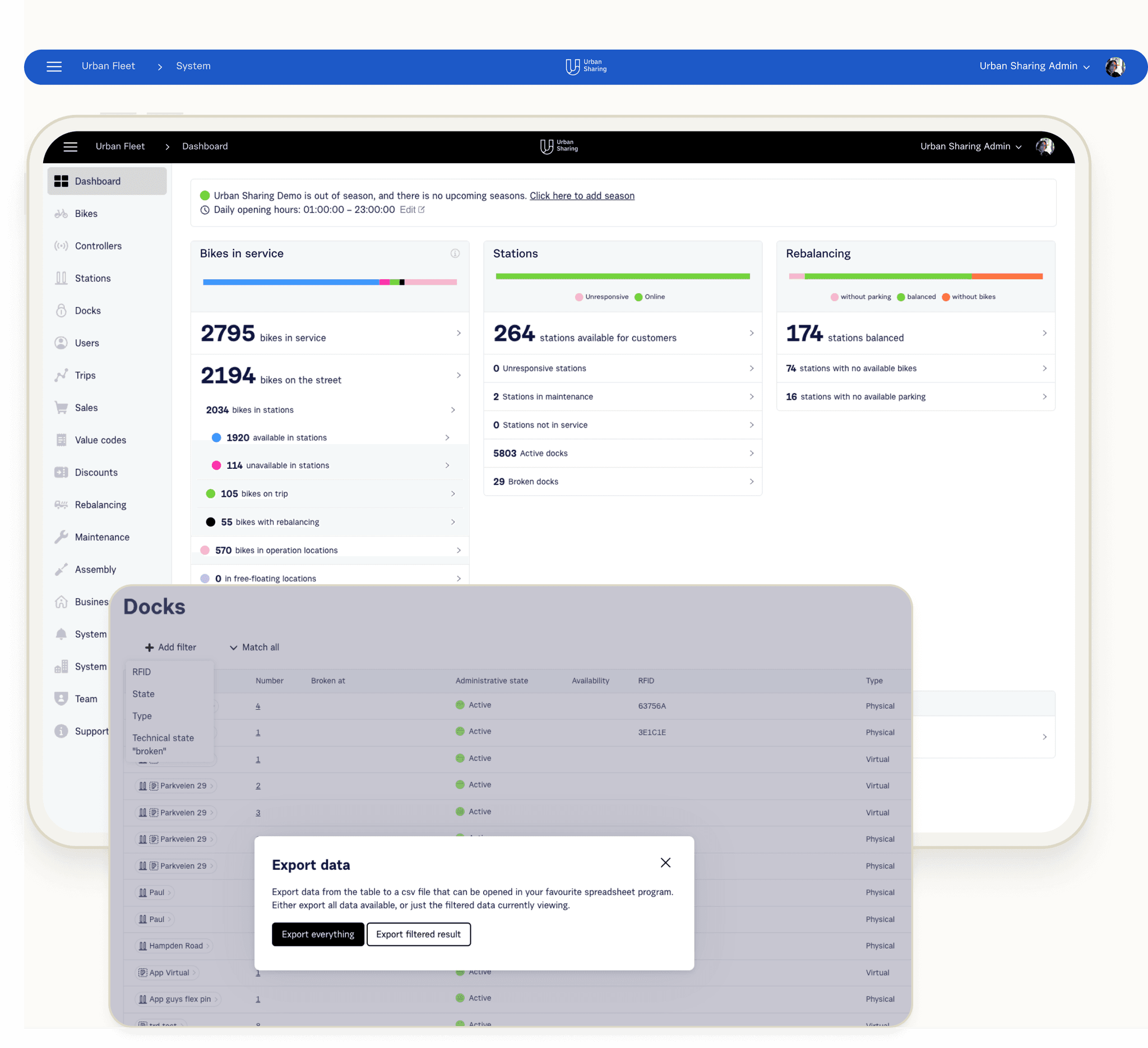Open Urban Sharing Admin dropdown in black header

pyautogui.click(x=970, y=146)
